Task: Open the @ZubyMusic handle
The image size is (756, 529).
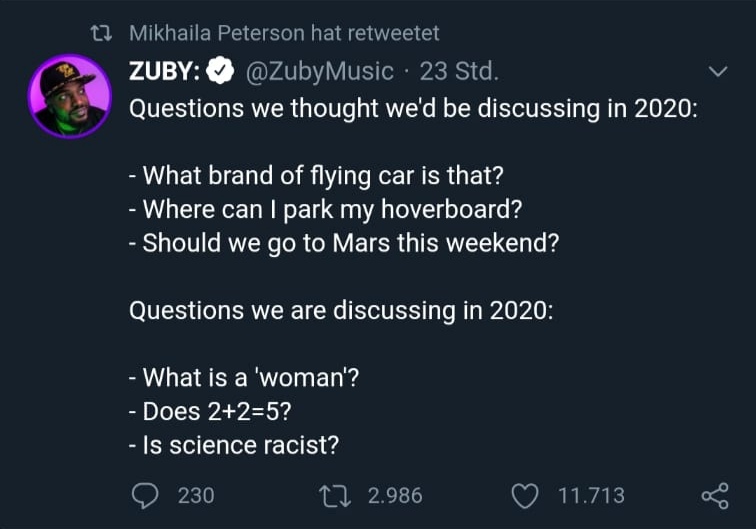Action: coord(319,72)
